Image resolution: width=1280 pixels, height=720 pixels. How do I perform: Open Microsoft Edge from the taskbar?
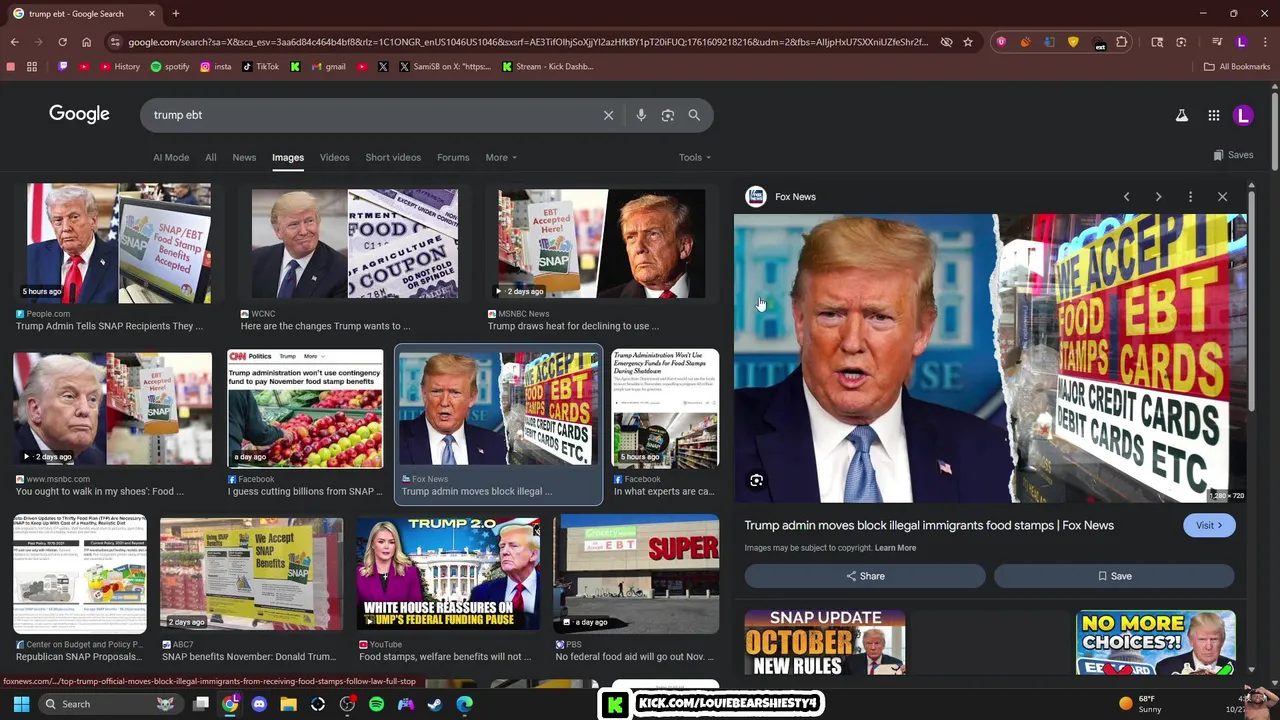pyautogui.click(x=464, y=704)
